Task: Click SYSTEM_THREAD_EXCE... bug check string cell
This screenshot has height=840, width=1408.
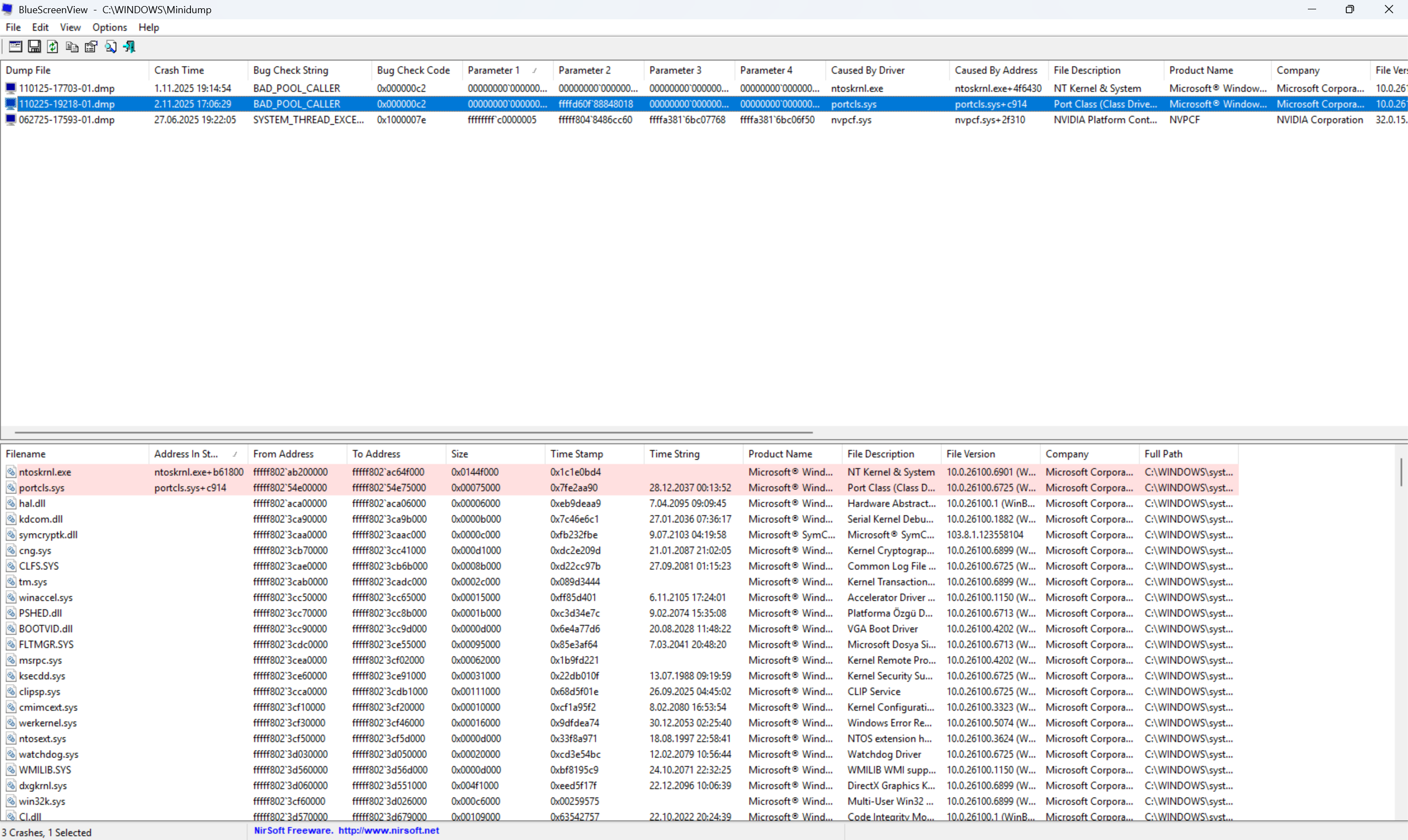Action: [309, 120]
